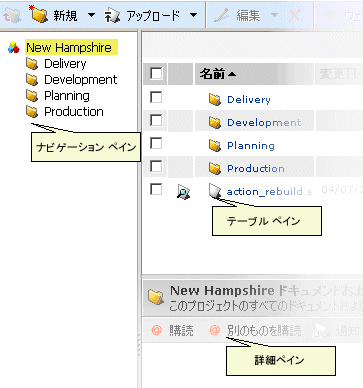Open the Planning link in table
The image size is (363, 388).
[251, 146]
